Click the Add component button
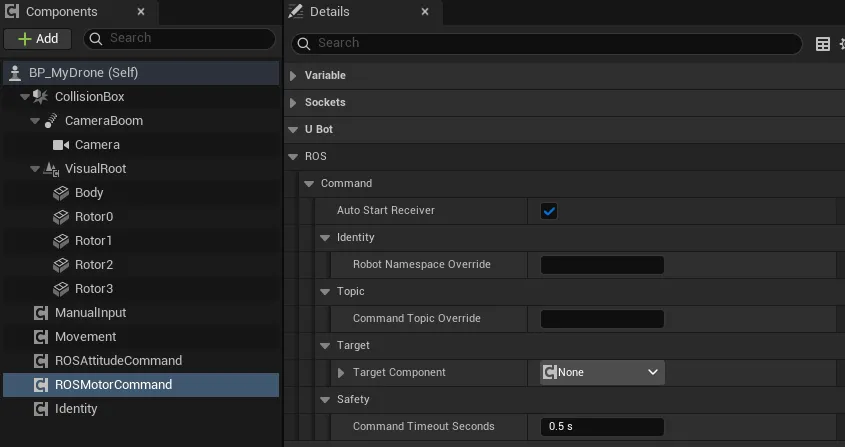This screenshot has width=845, height=447. click(37, 39)
